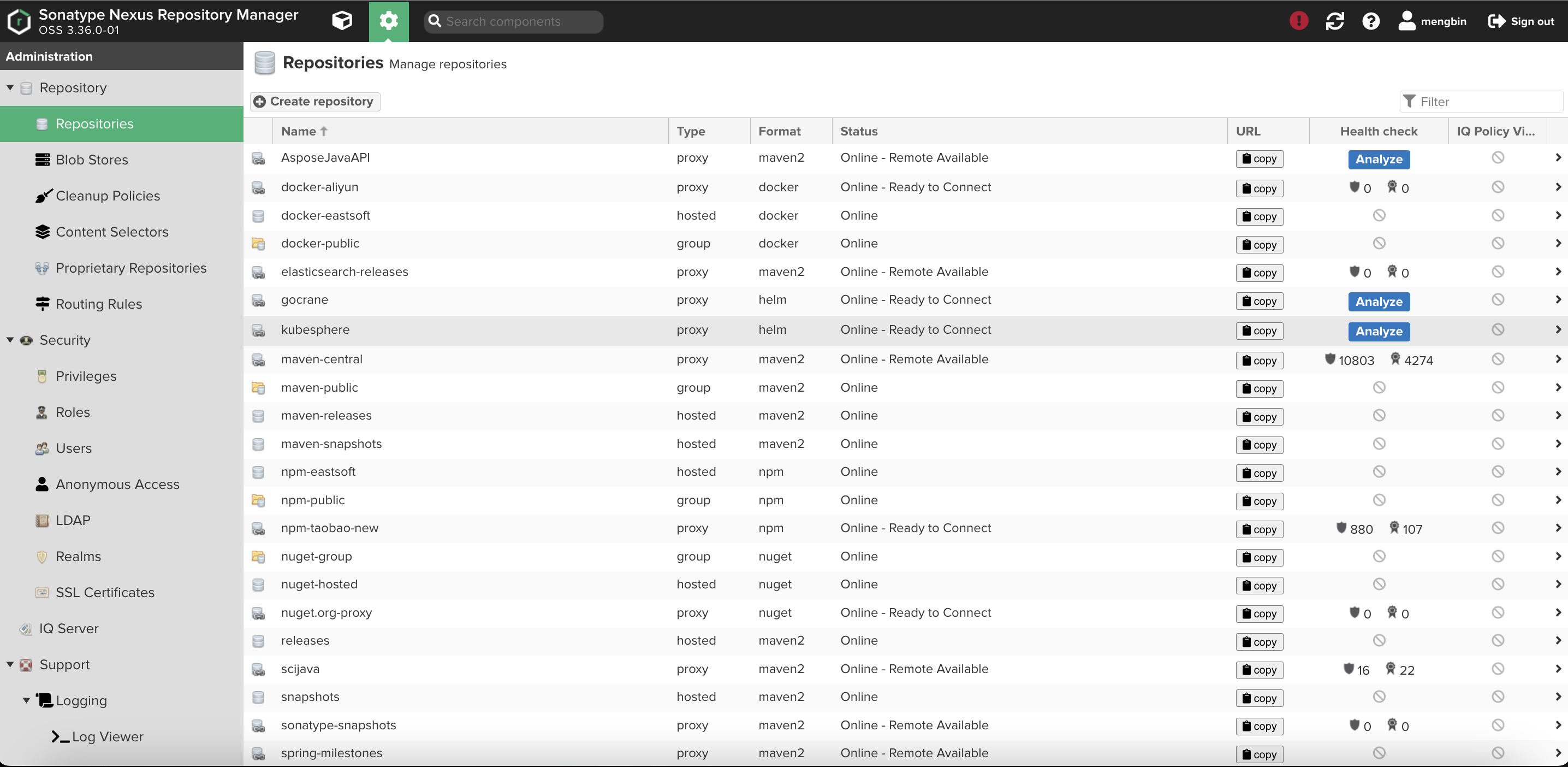The height and width of the screenshot is (767, 1568).
Task: Open the mengbin user account
Action: coord(1432,21)
